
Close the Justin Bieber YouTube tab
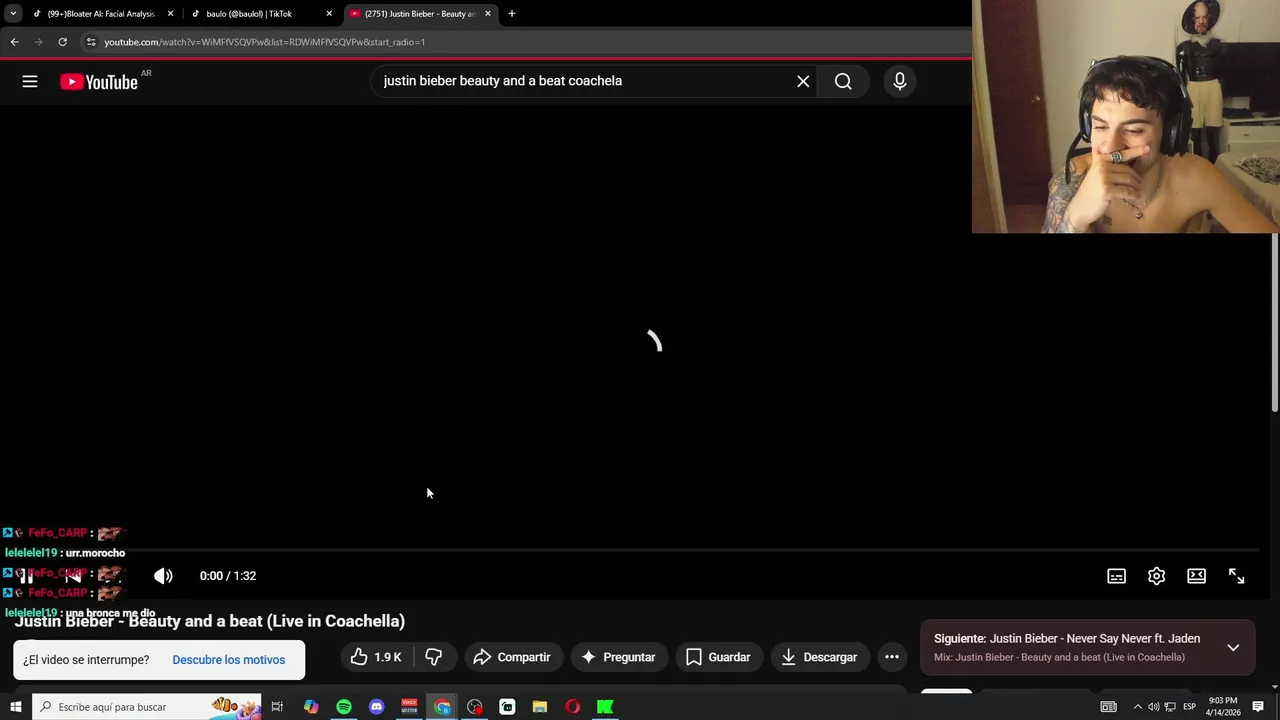pos(488,14)
